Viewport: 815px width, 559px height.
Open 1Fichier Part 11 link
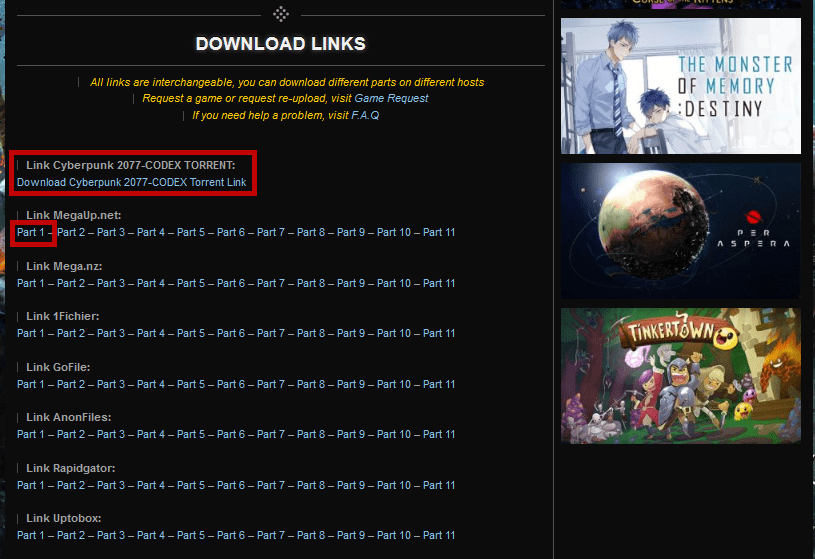click(x=439, y=333)
